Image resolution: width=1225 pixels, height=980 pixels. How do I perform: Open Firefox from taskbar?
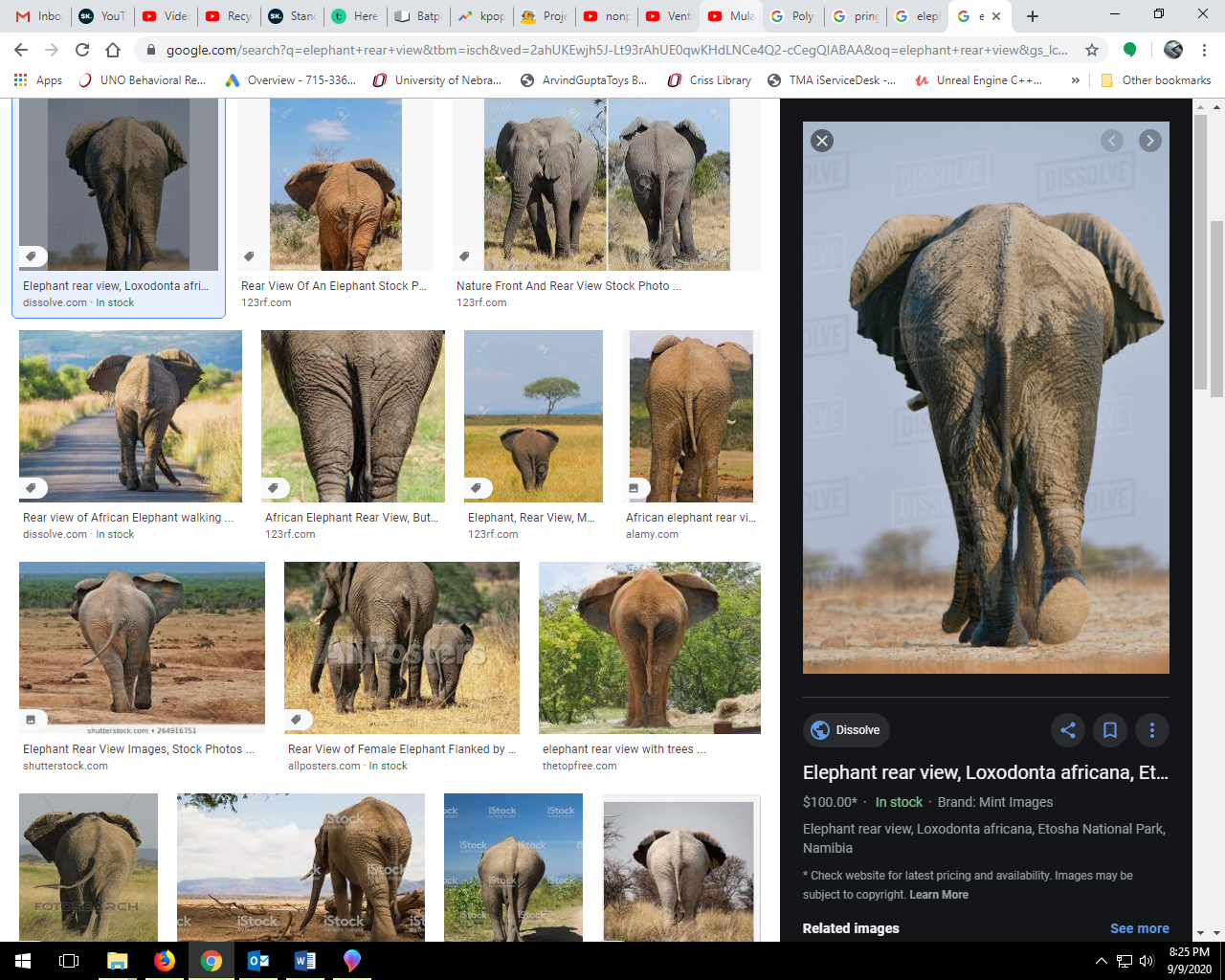(x=165, y=961)
